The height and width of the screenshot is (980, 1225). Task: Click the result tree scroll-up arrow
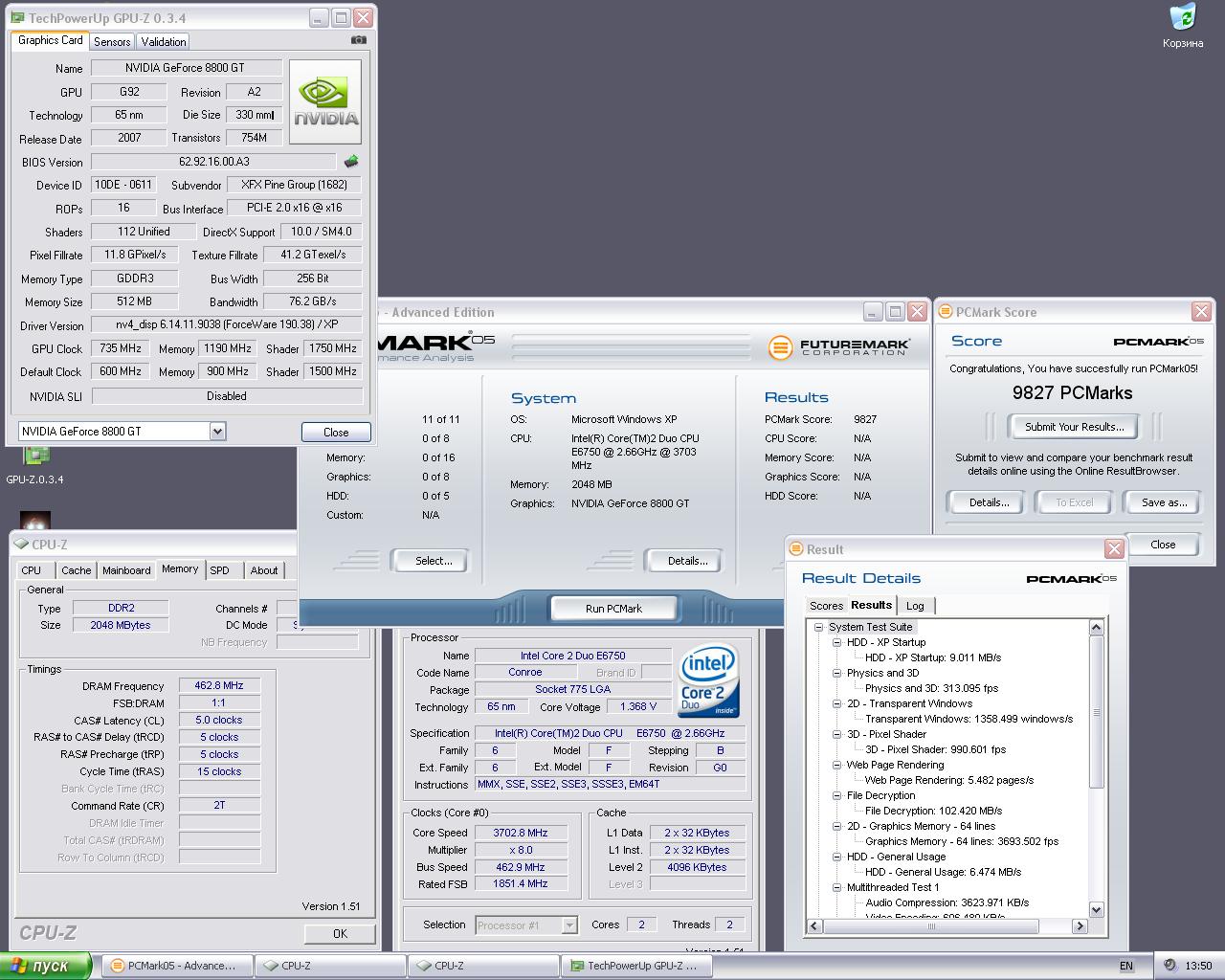(x=1097, y=627)
